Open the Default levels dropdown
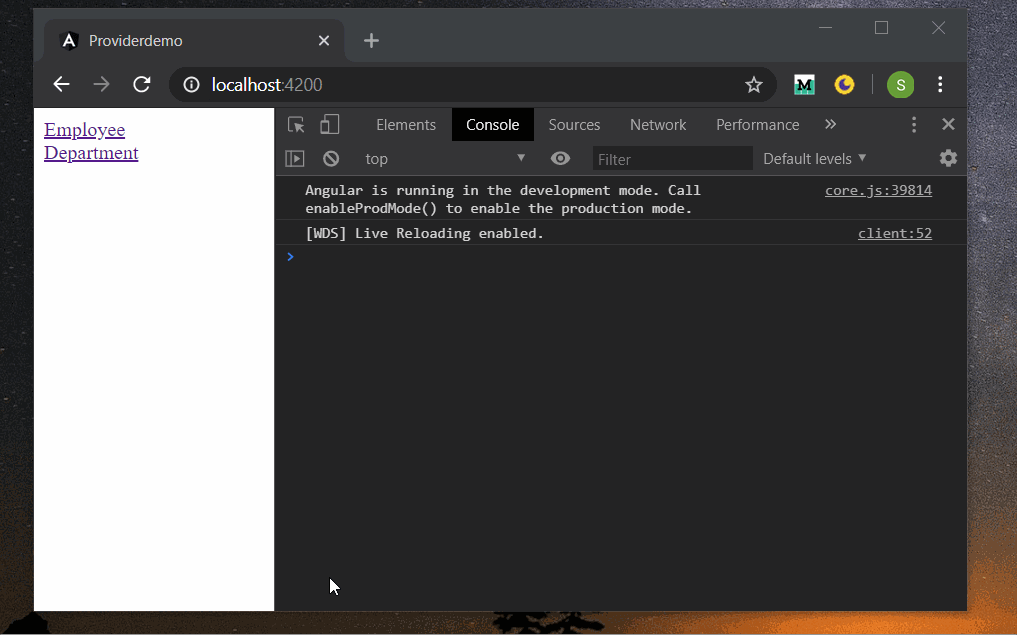The height and width of the screenshot is (635, 1017). pos(813,158)
